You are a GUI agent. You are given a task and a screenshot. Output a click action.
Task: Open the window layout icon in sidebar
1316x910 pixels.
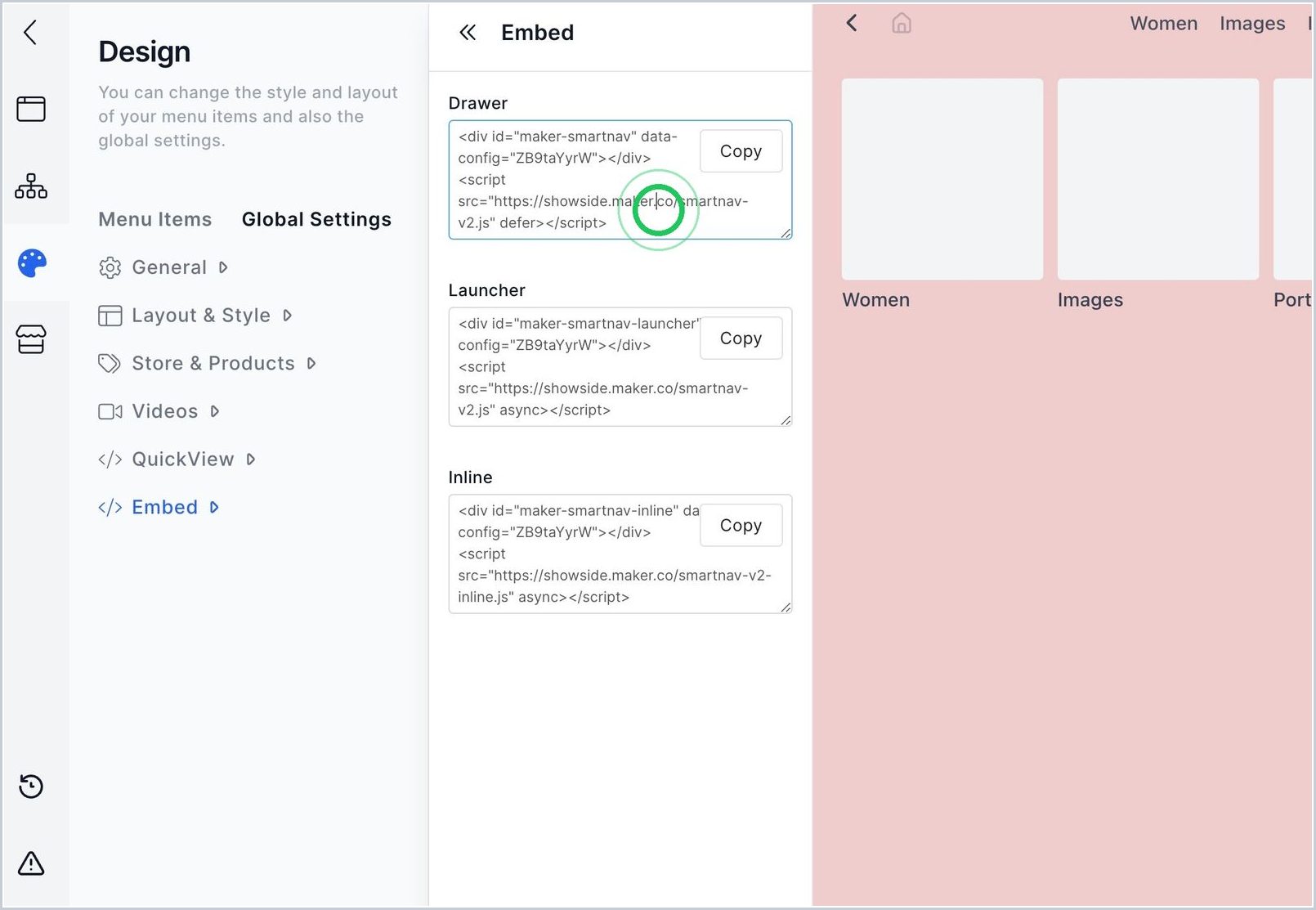[x=31, y=109]
